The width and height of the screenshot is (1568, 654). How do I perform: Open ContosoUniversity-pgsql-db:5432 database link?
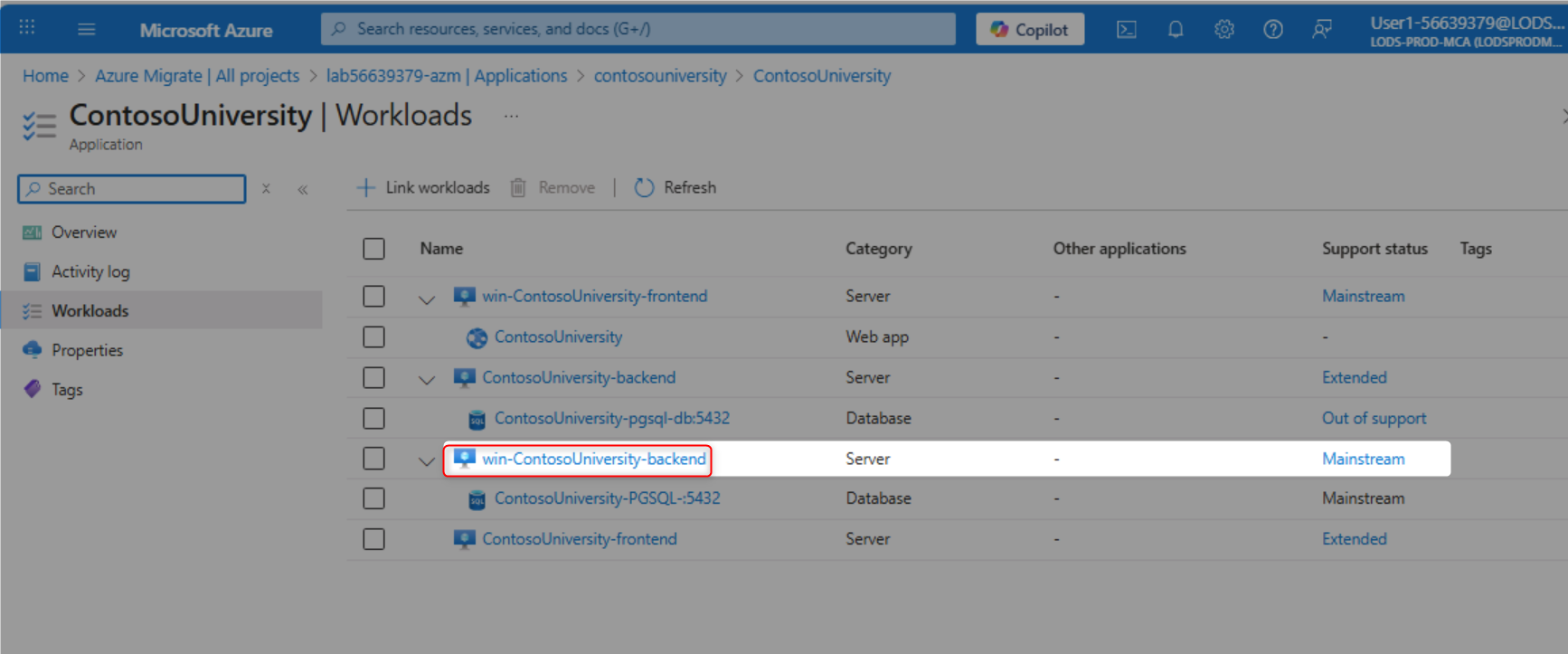[x=611, y=418]
